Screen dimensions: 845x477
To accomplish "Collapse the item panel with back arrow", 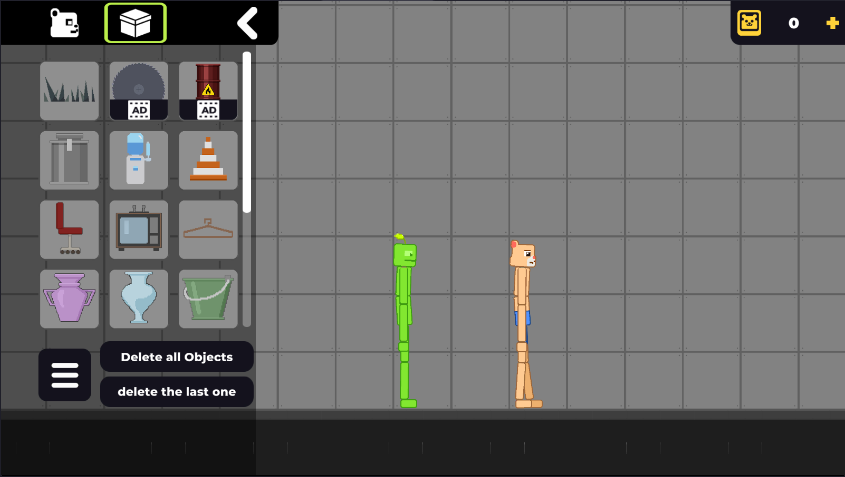I will click(247, 23).
